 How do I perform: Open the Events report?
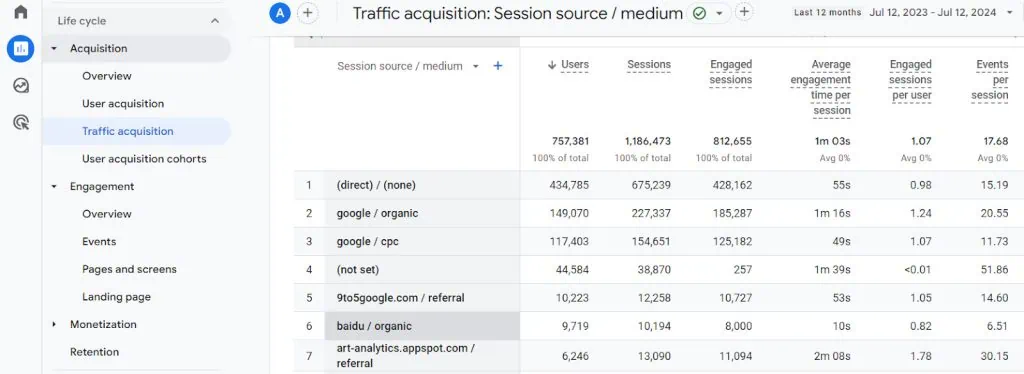[x=99, y=242]
